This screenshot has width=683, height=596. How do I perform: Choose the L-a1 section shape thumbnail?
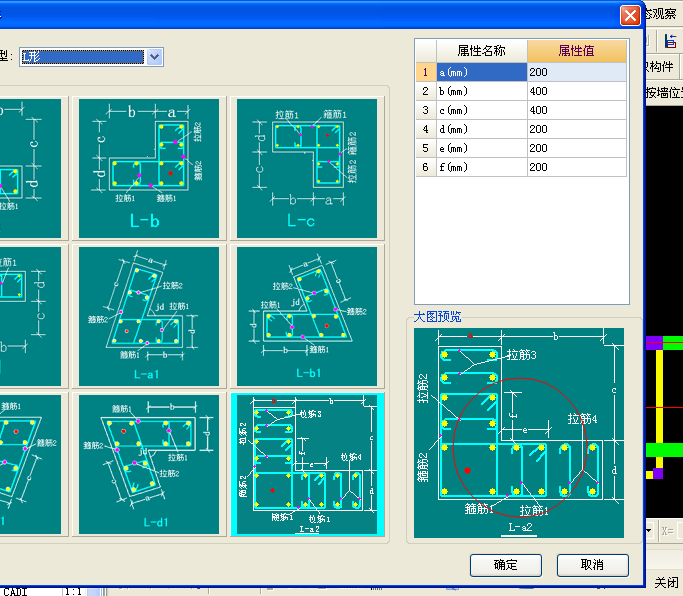149,316
